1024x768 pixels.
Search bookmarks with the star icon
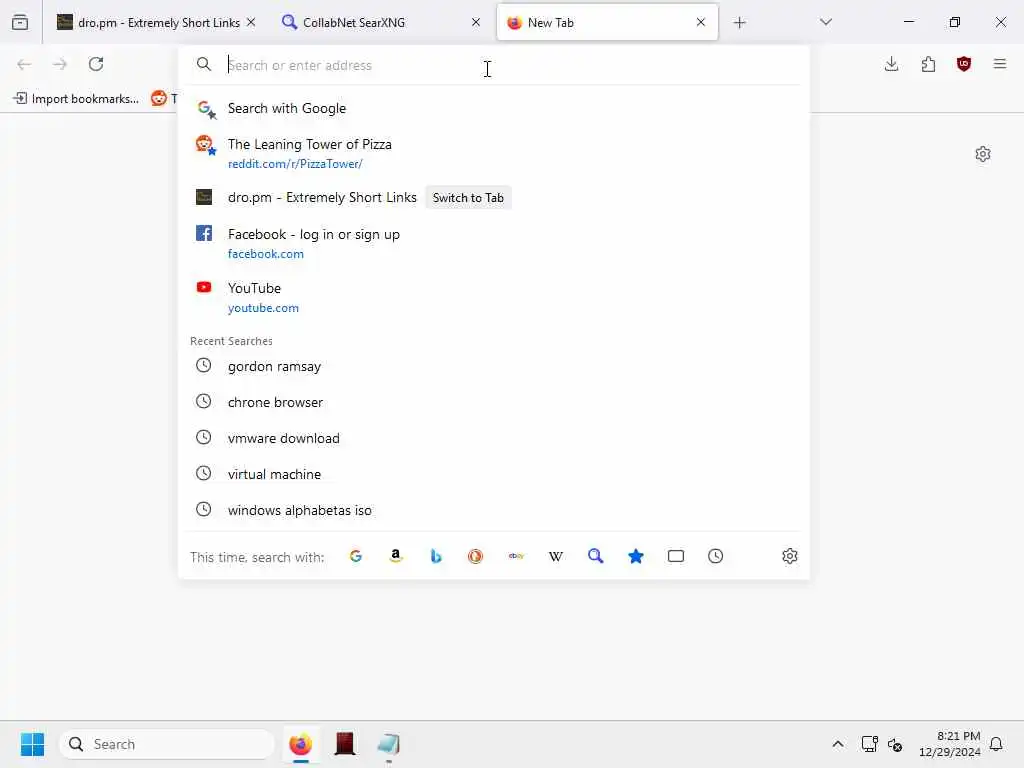[635, 556]
